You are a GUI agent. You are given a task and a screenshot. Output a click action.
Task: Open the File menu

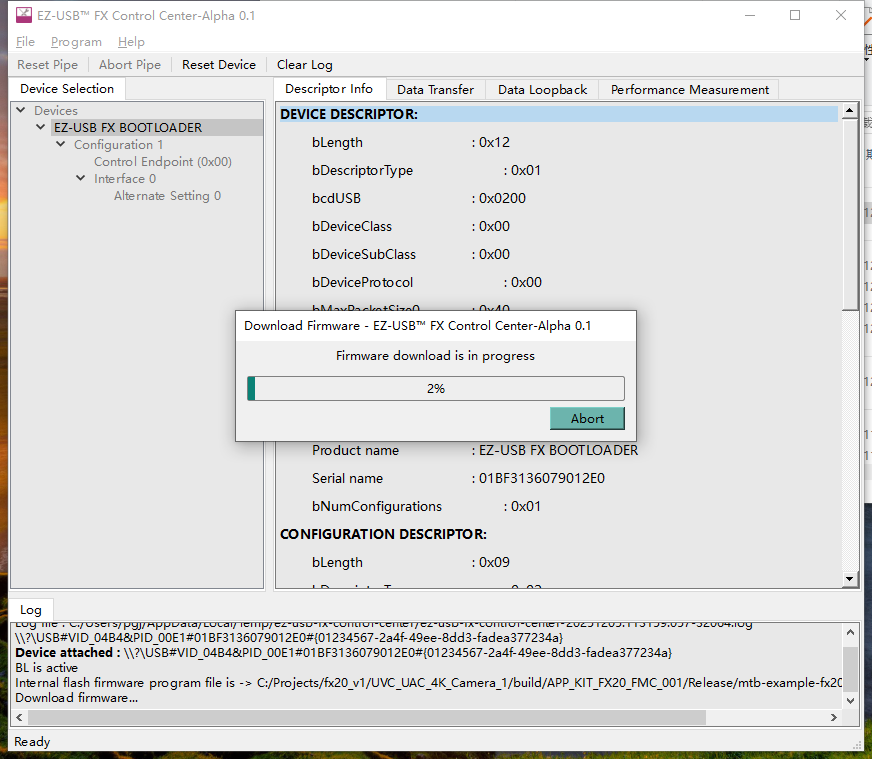coord(25,42)
